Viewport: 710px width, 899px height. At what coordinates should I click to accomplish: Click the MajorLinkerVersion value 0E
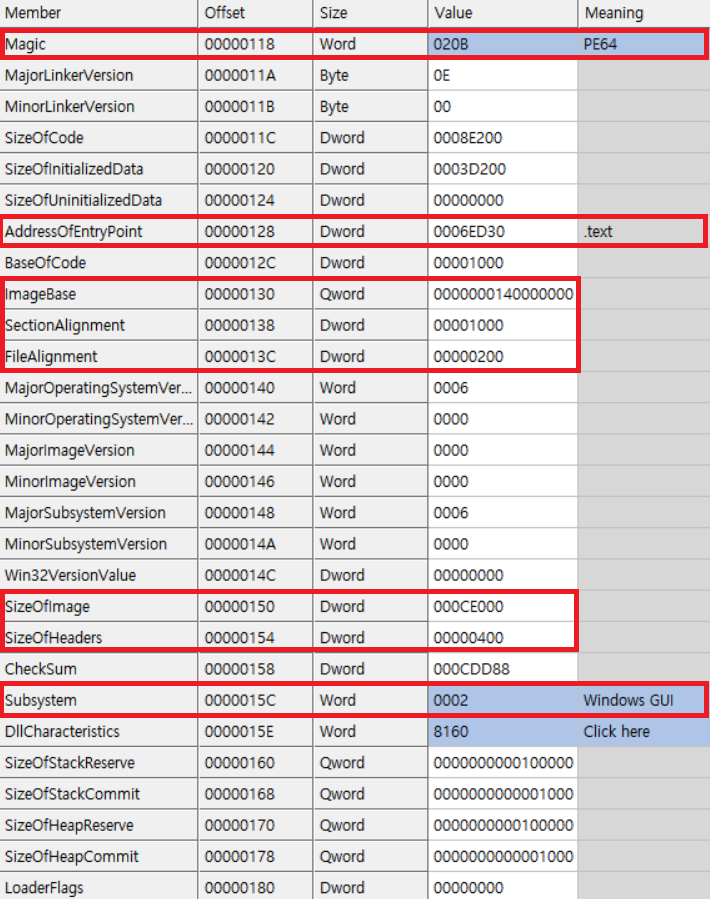point(503,75)
